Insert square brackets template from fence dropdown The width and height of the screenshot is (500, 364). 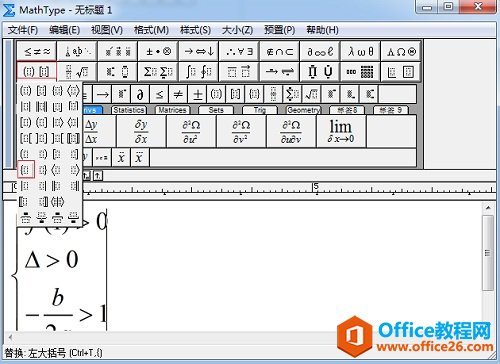pyautogui.click(x=41, y=91)
